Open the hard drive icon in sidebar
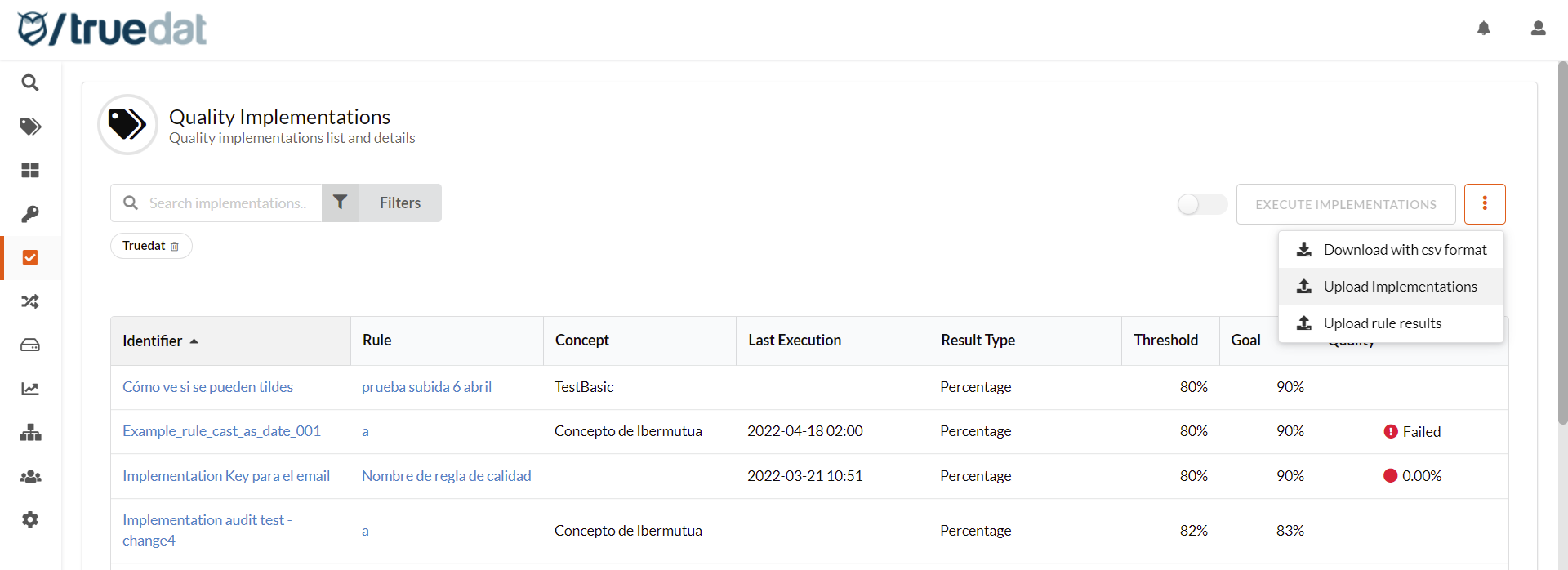 tap(30, 345)
